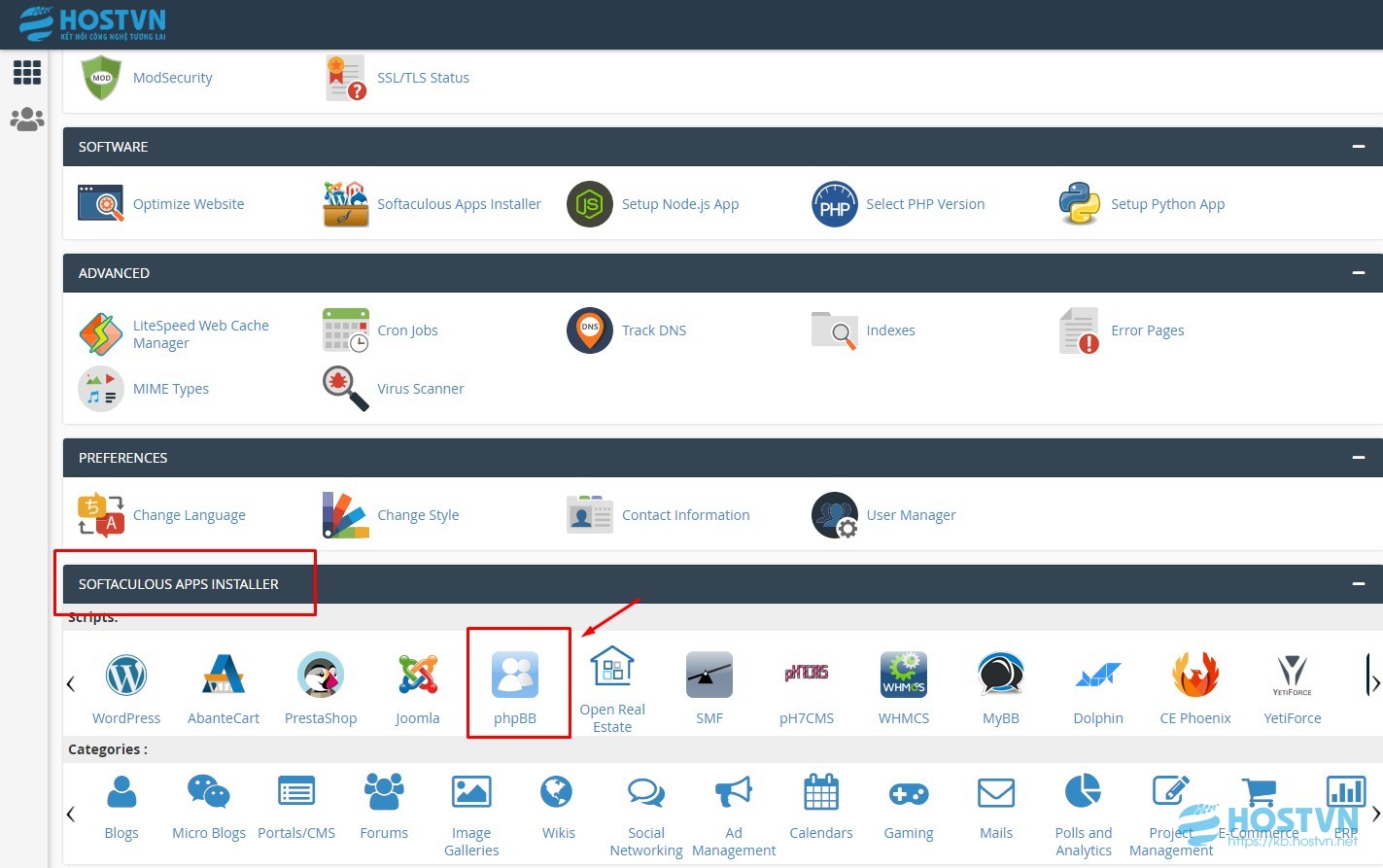This screenshot has height=868, width=1383.
Task: Open the User Manager icon
Action: coord(835,515)
